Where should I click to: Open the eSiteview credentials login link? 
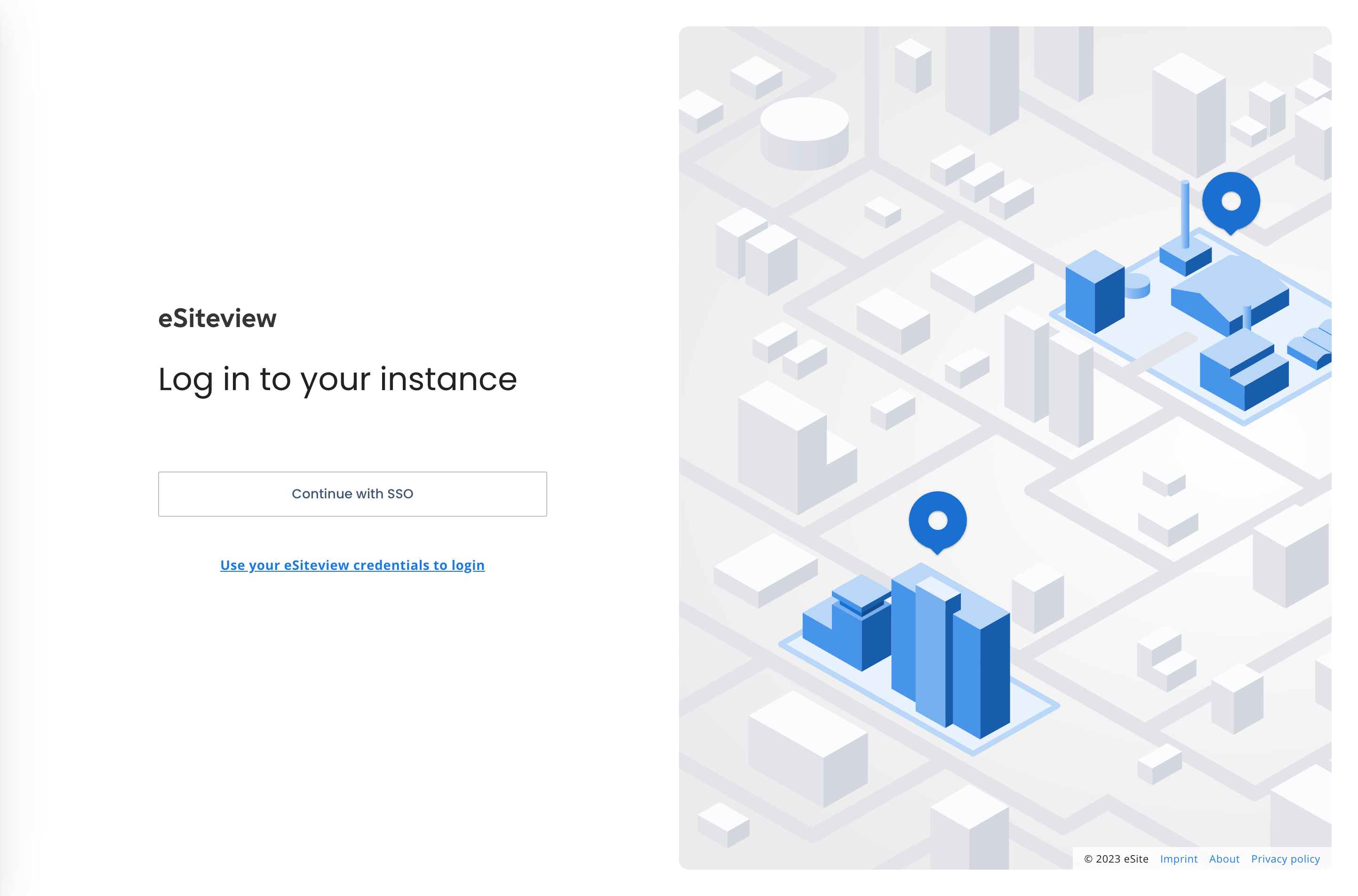[352, 565]
